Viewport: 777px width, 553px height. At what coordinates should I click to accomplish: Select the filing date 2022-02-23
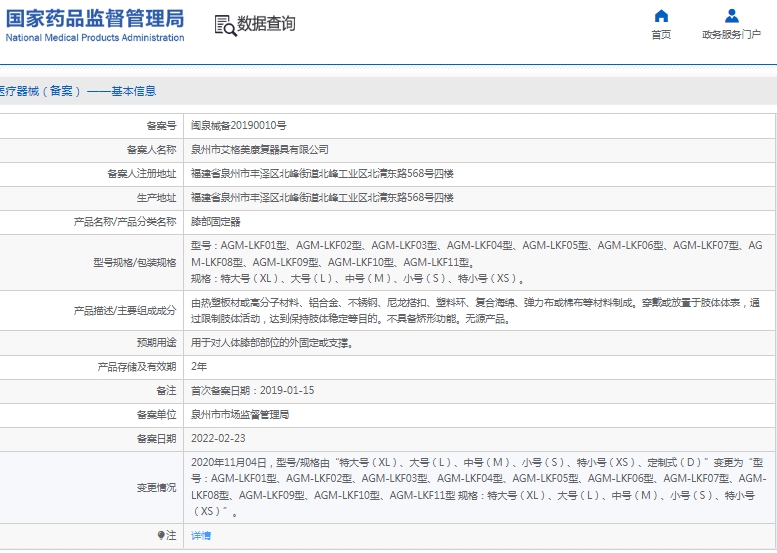coord(218,438)
